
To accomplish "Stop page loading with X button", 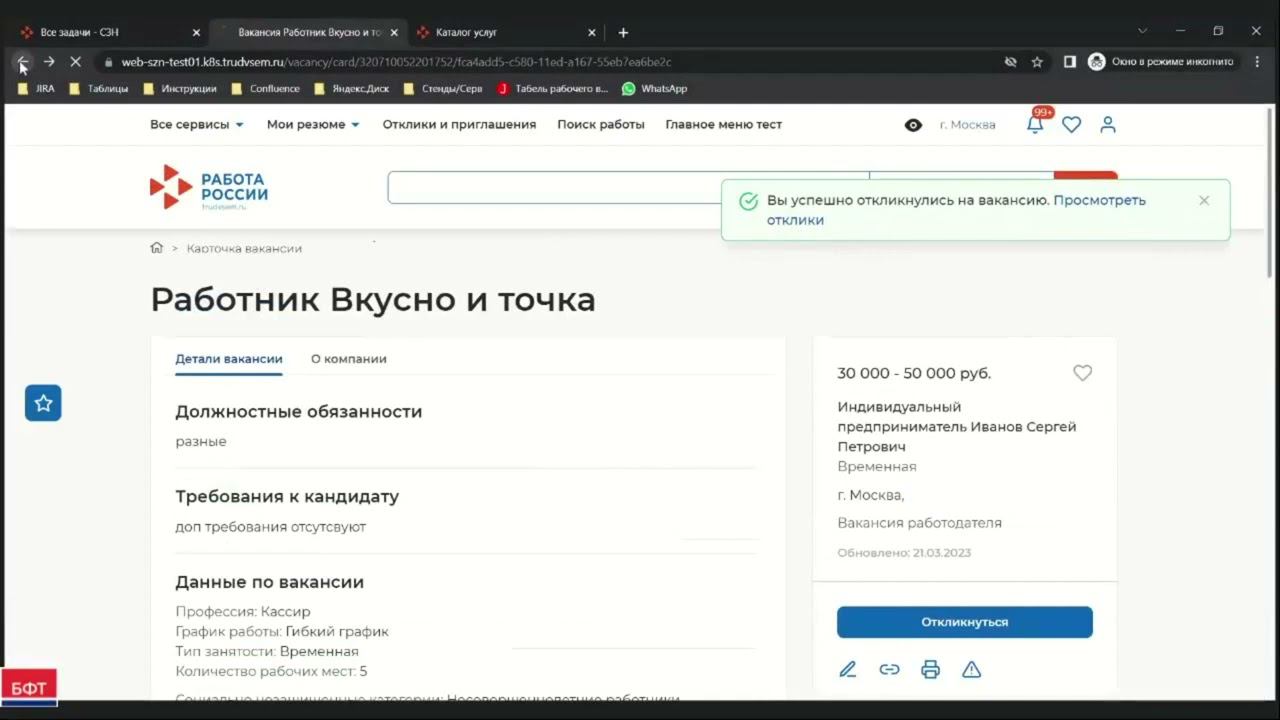I will [75, 62].
